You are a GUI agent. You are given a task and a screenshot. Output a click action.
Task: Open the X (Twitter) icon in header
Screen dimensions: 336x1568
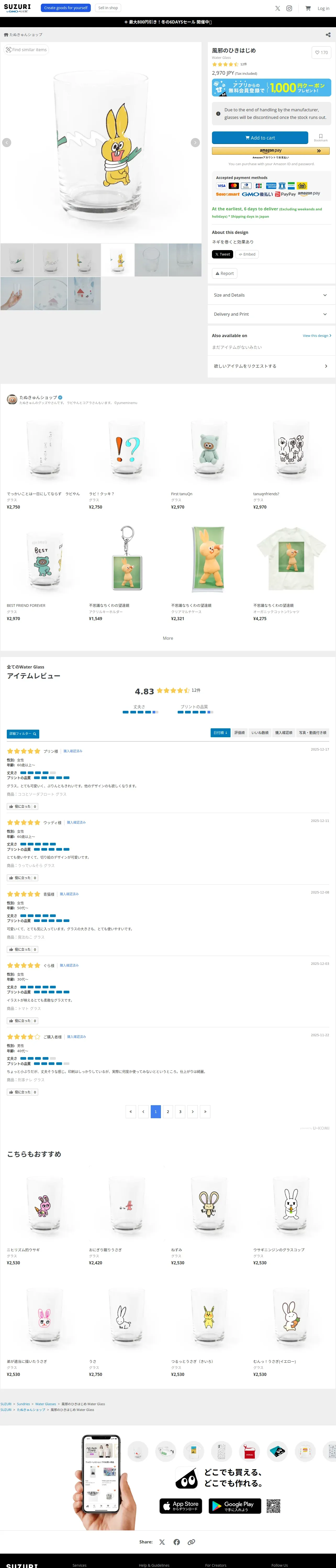pos(277,9)
